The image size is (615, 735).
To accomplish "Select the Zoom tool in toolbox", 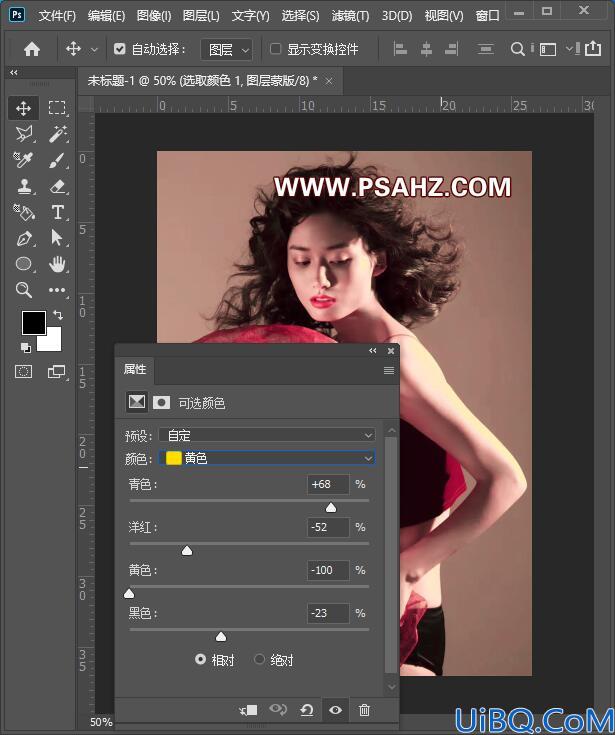I will tap(23, 290).
